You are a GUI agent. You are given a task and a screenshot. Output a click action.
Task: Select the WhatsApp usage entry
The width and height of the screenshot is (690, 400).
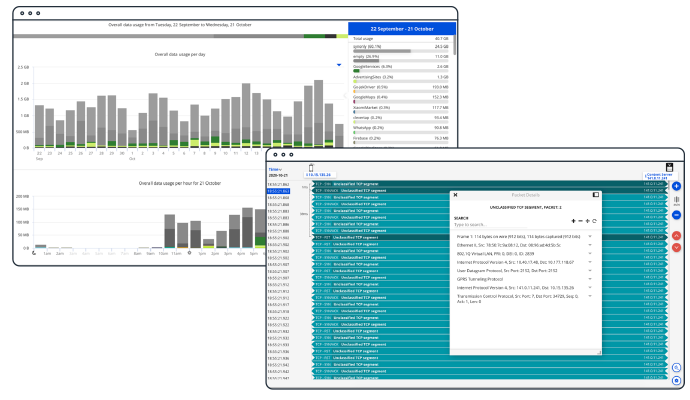[400, 129]
